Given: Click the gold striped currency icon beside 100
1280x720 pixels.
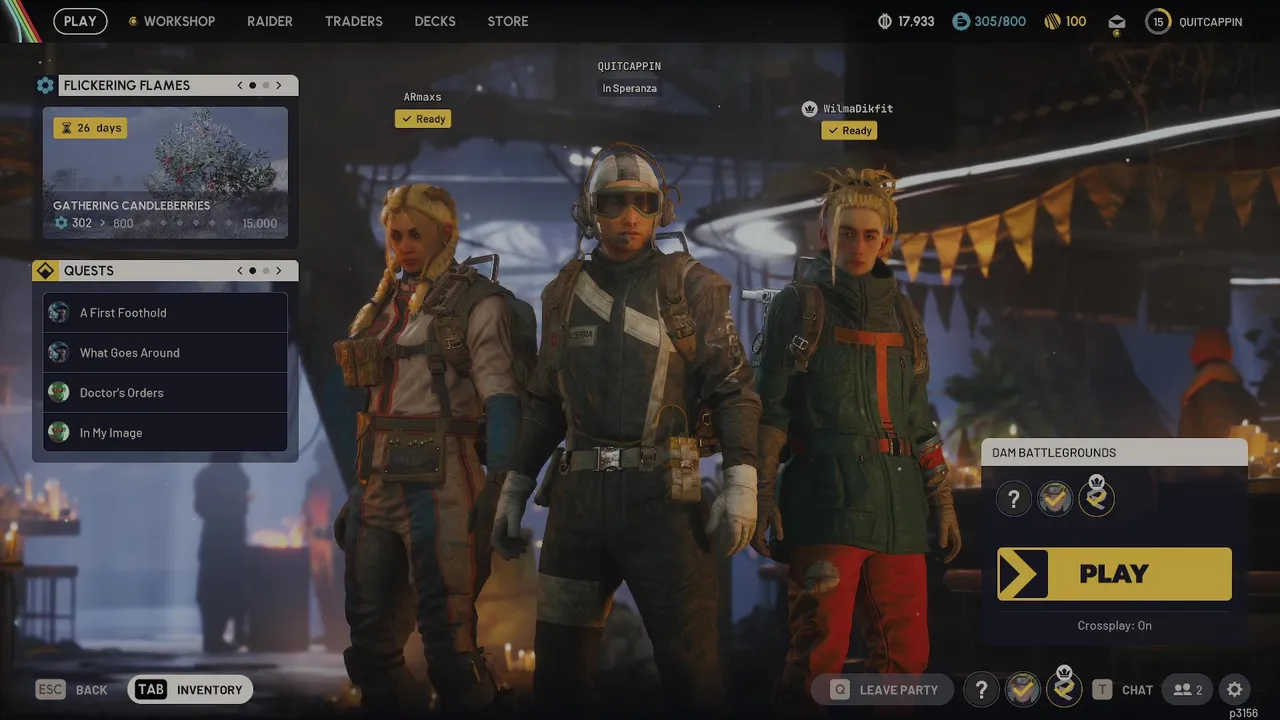Looking at the screenshot, I should click(1052, 21).
